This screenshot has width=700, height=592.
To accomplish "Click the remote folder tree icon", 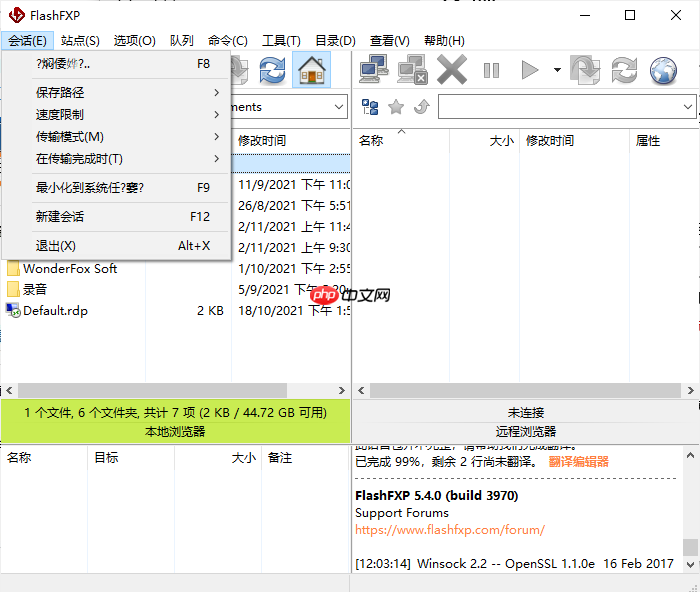I will [x=370, y=107].
